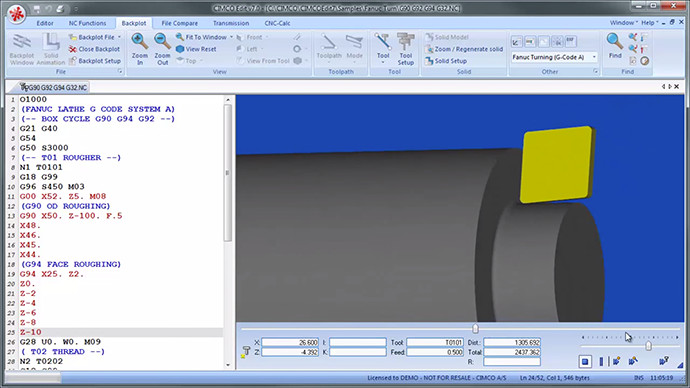Open the CIMCO application menu button
The width and height of the screenshot is (690, 388).
[x=16, y=13]
